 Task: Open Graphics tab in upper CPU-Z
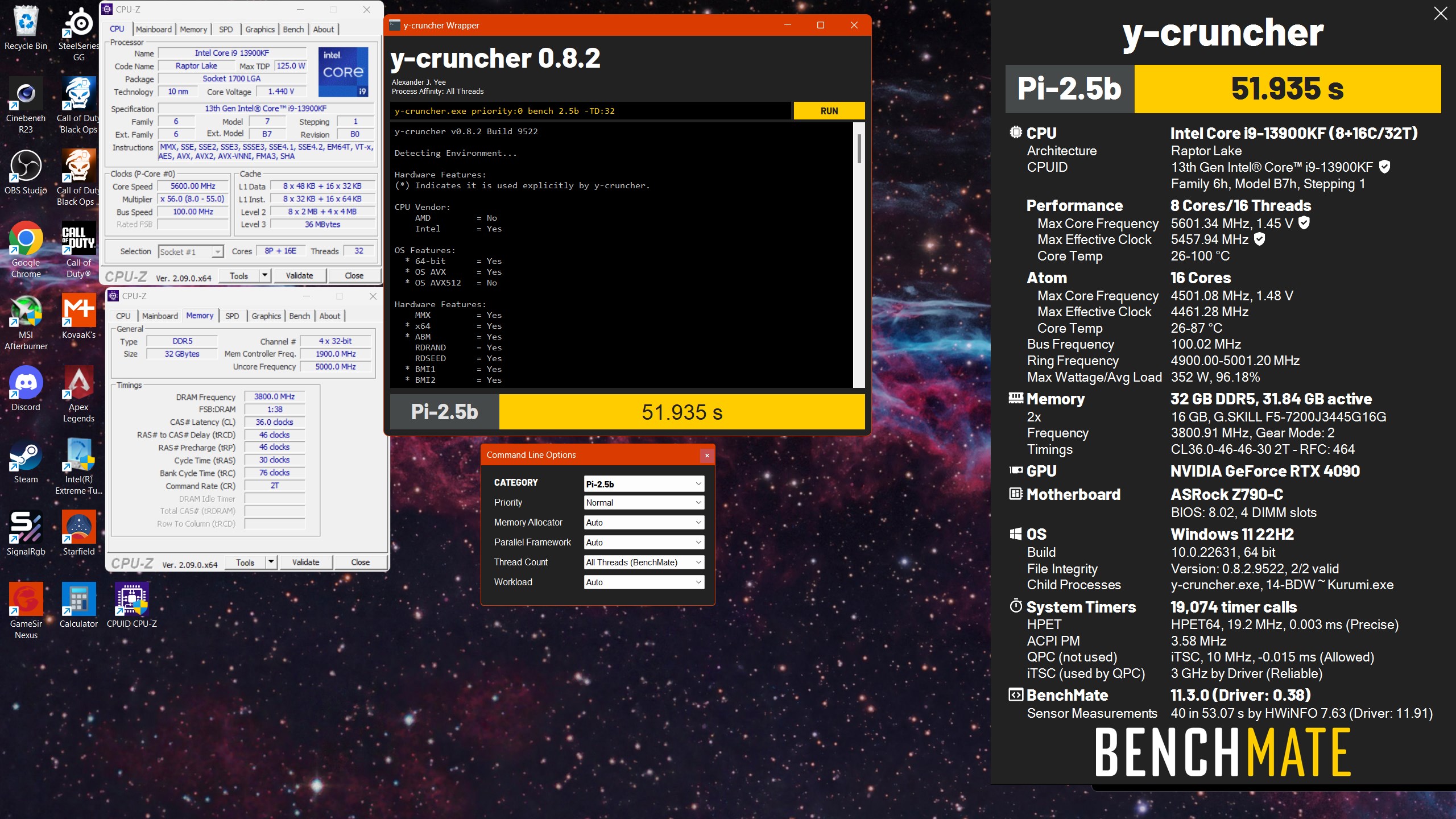coord(260,30)
